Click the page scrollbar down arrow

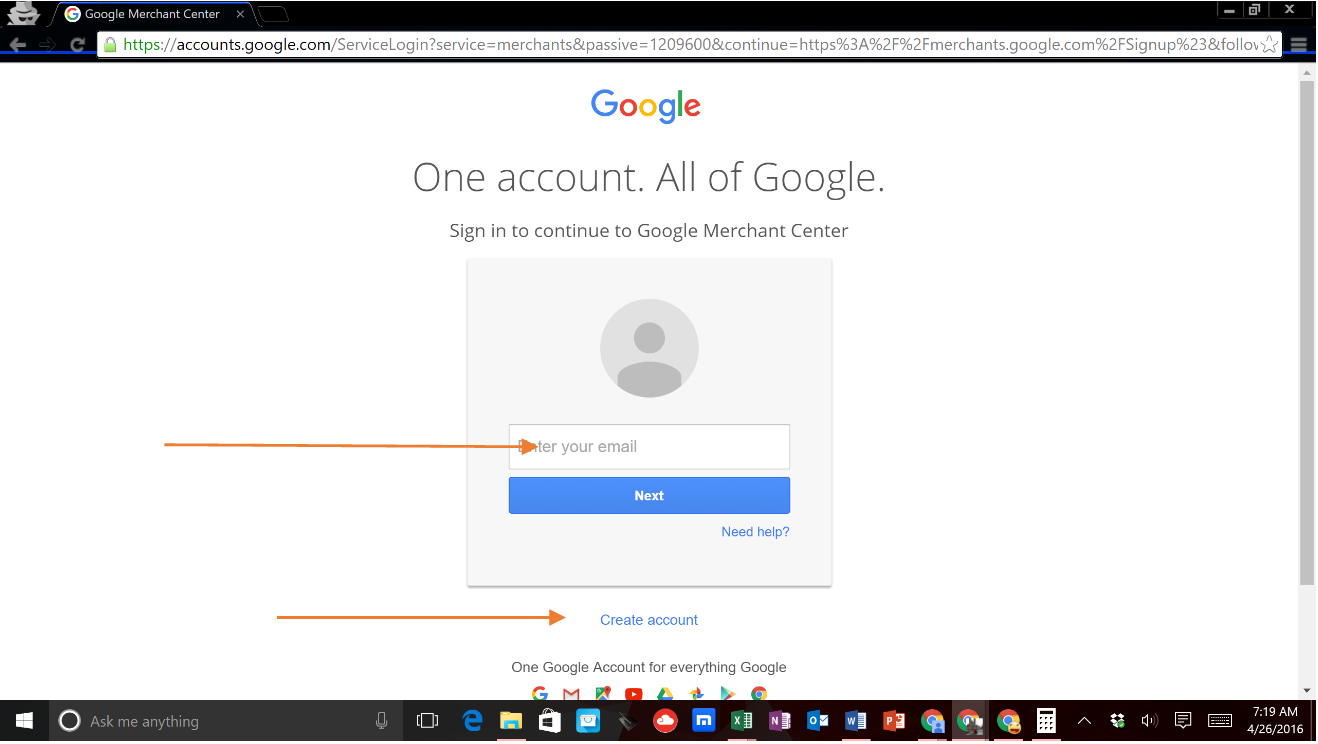1307,691
